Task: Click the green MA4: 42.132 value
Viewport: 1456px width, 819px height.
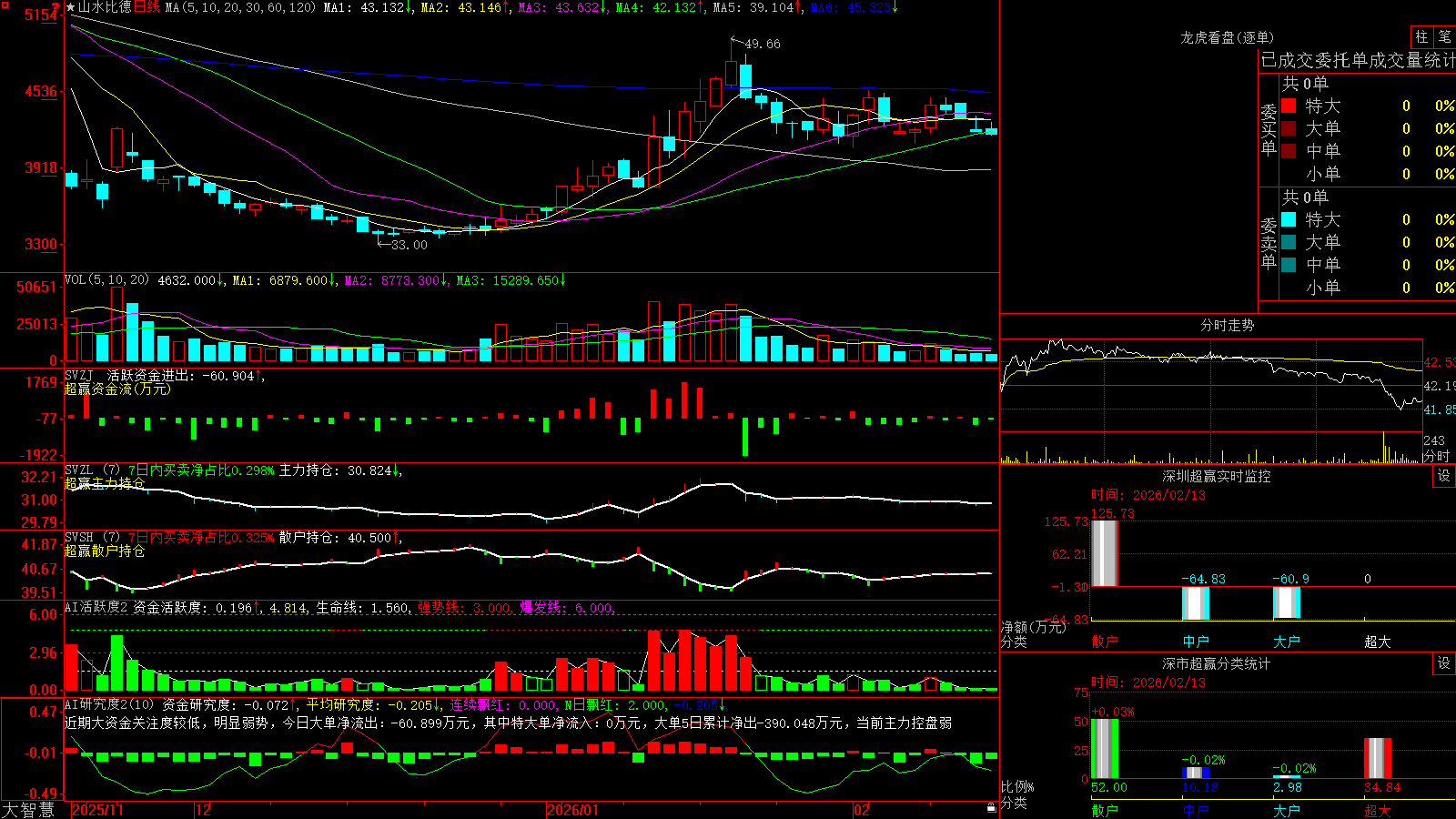Action: [x=660, y=7]
